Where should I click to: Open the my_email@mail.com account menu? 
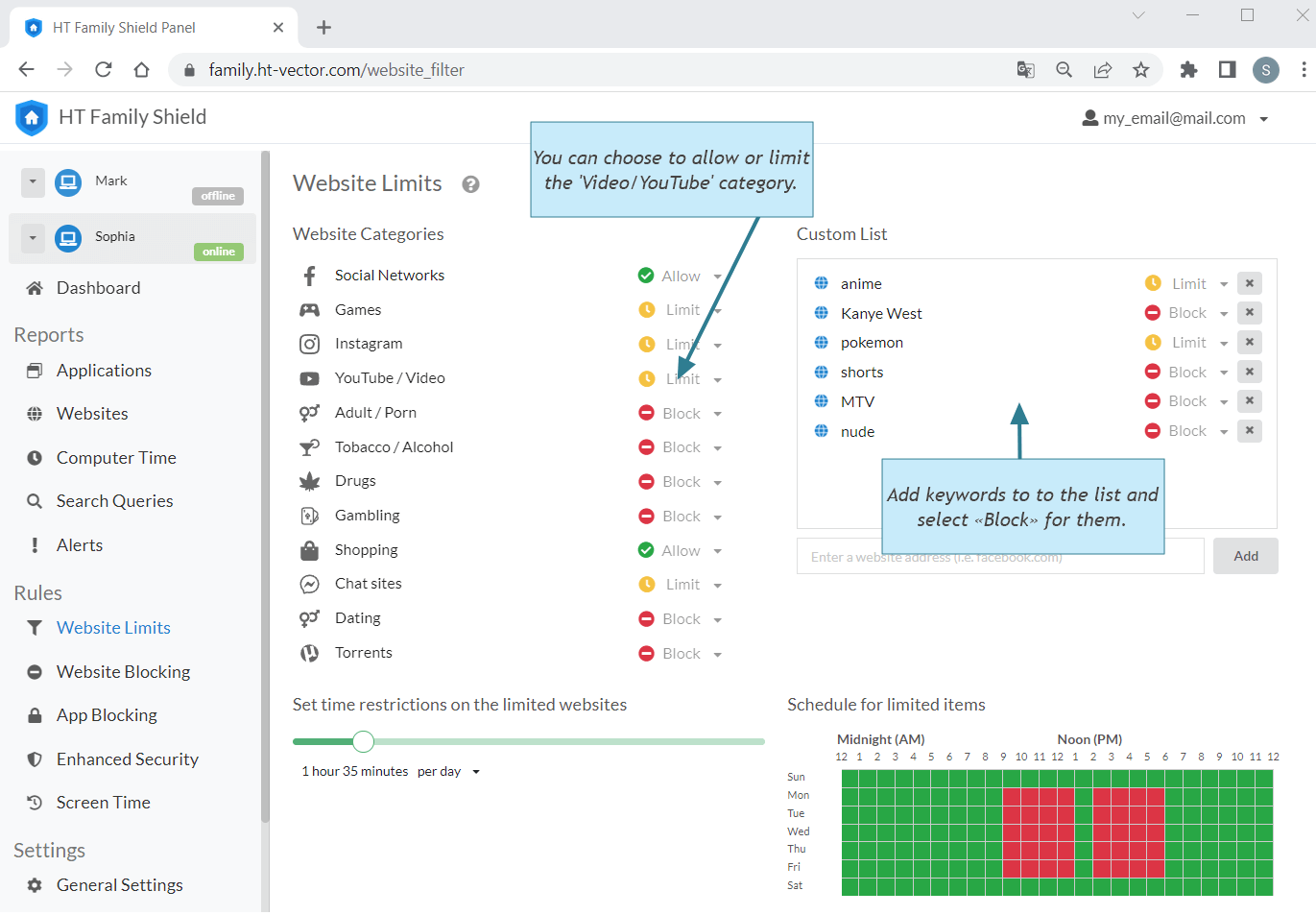[x=1175, y=118]
